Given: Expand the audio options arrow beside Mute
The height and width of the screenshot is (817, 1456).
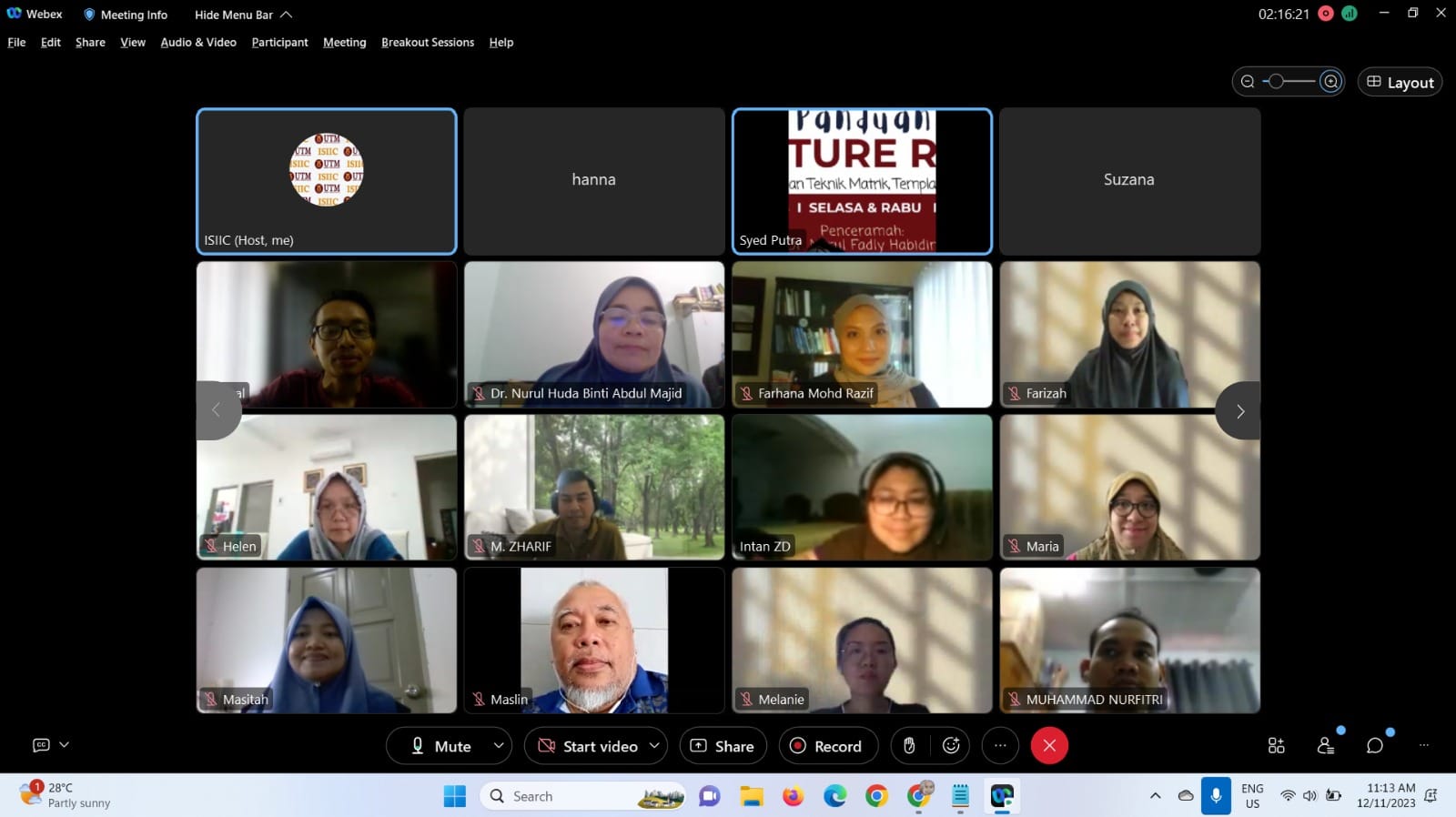Looking at the screenshot, I should point(499,746).
